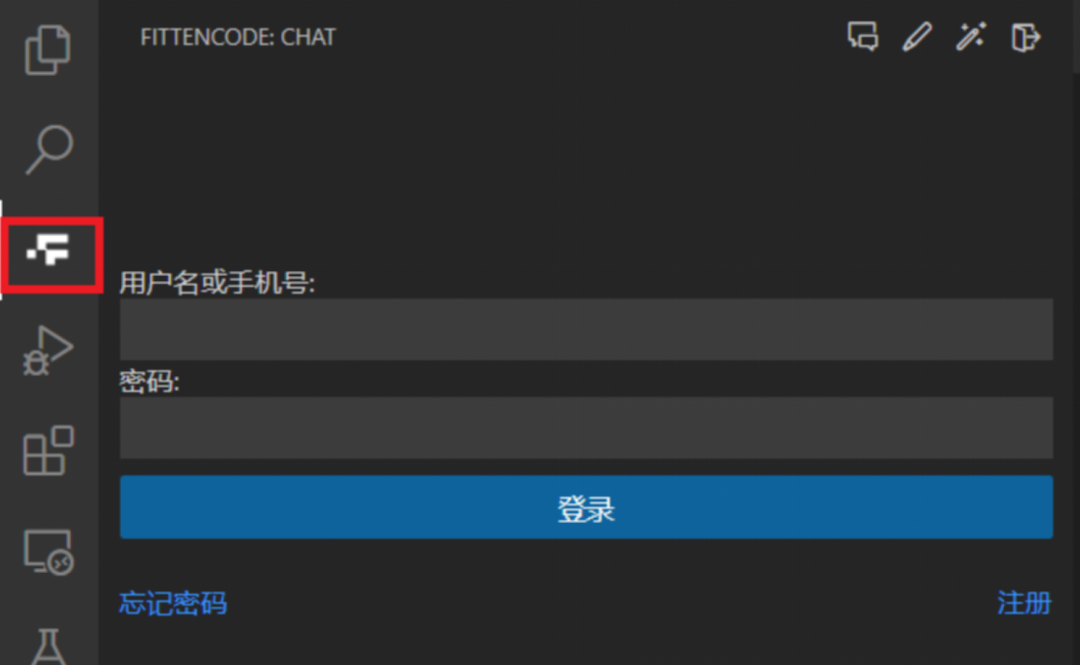1080x665 pixels.
Task: Open Run and Debug view
Action: click(x=48, y=351)
